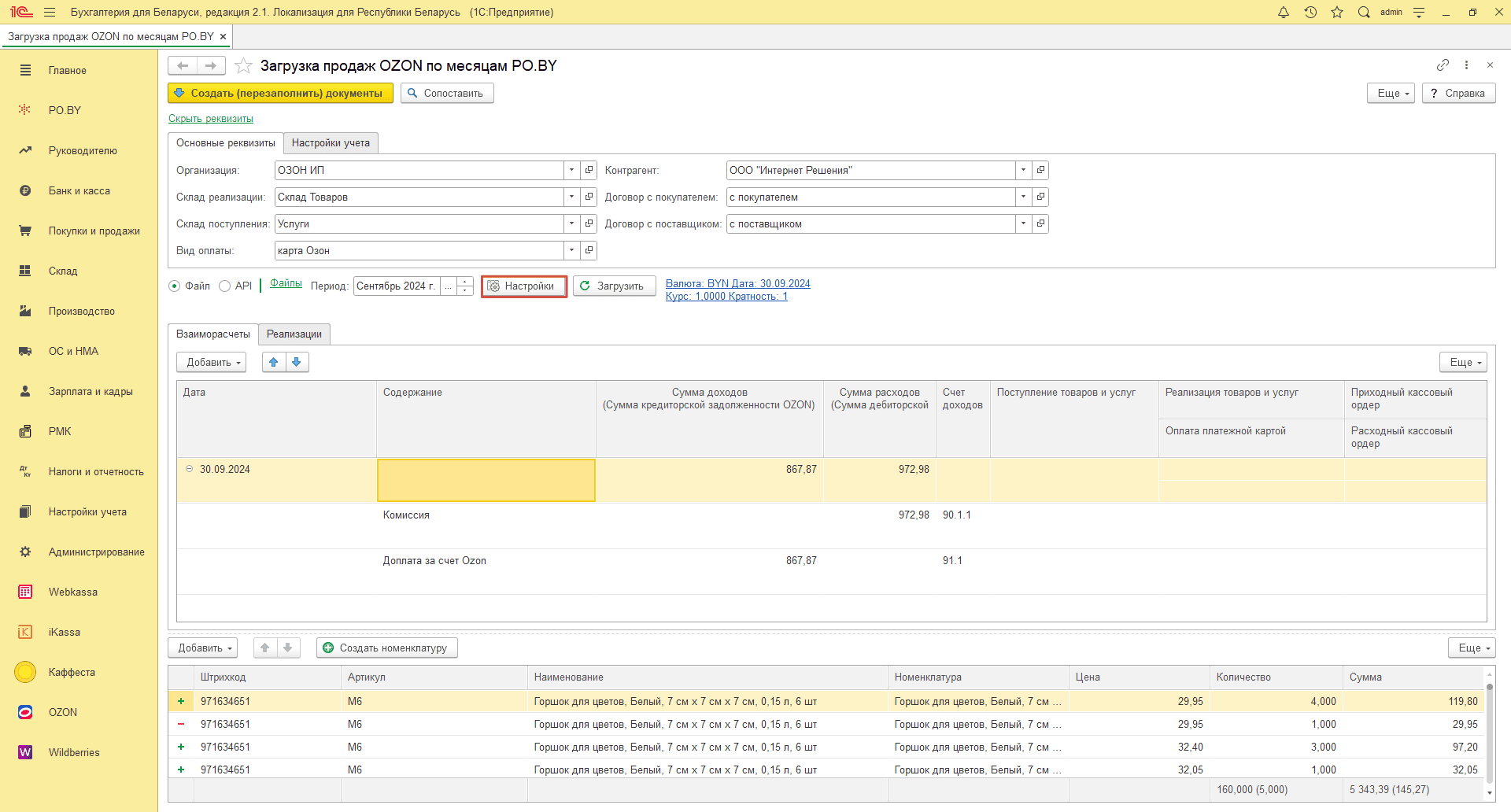
Task: Open the Производство section
Action: [x=81, y=311]
